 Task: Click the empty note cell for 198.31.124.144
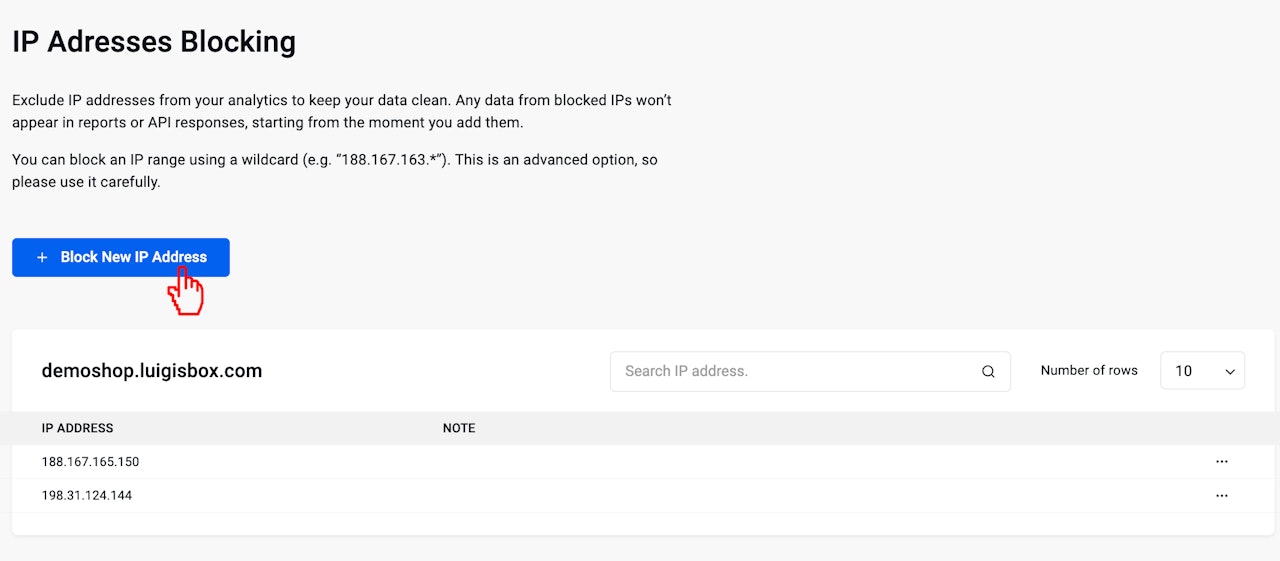pyautogui.click(x=700, y=496)
